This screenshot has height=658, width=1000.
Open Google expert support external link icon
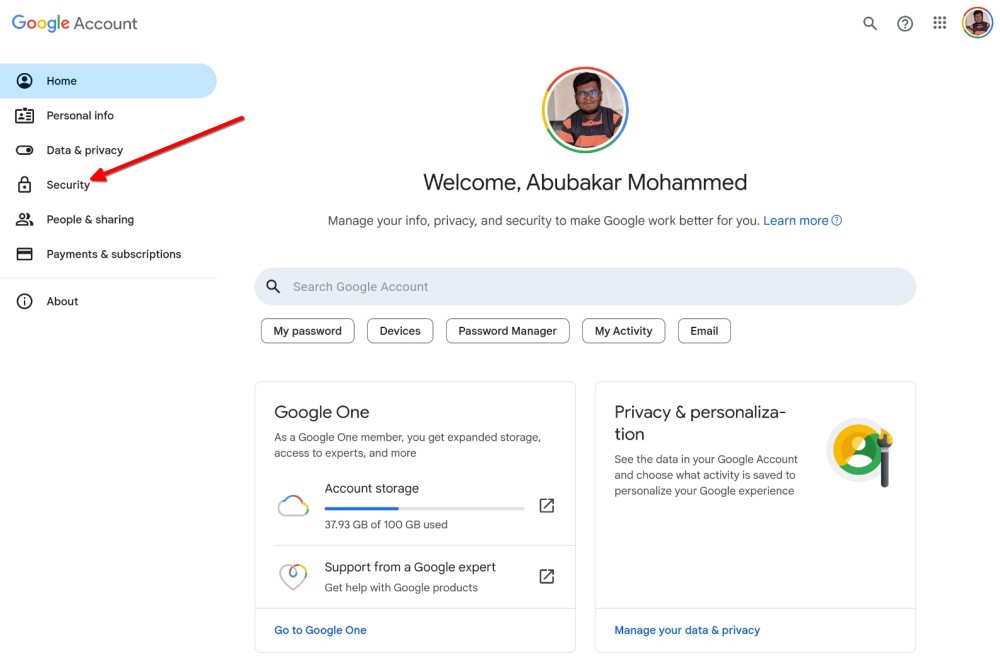click(547, 576)
